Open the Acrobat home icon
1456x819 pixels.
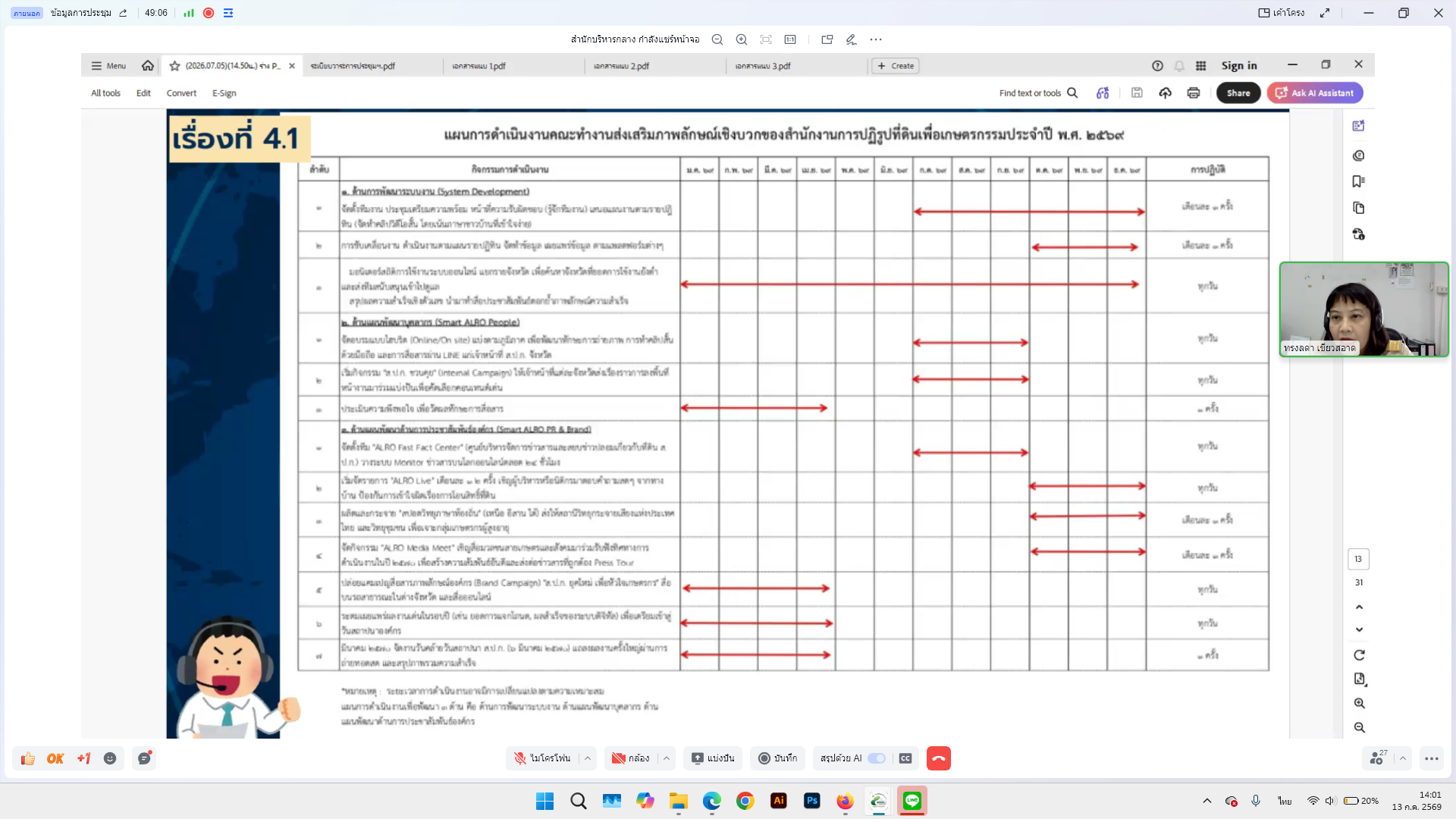click(x=148, y=66)
